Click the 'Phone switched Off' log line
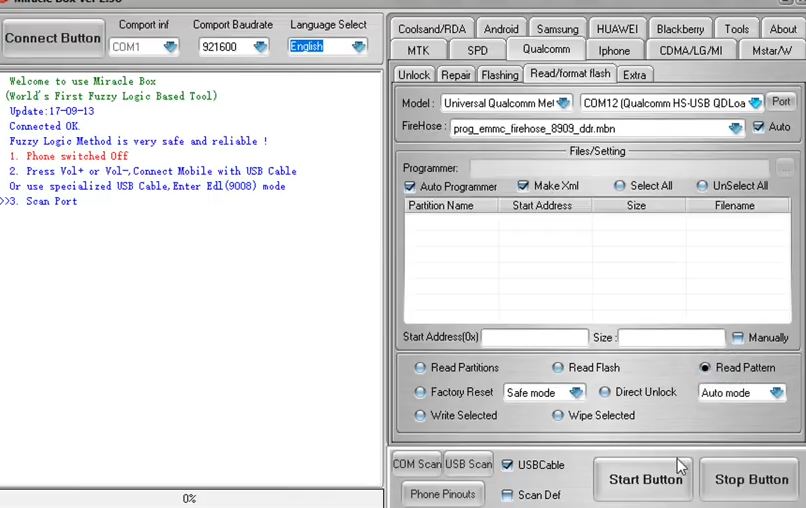Viewport: 806px width, 508px height. click(69, 156)
